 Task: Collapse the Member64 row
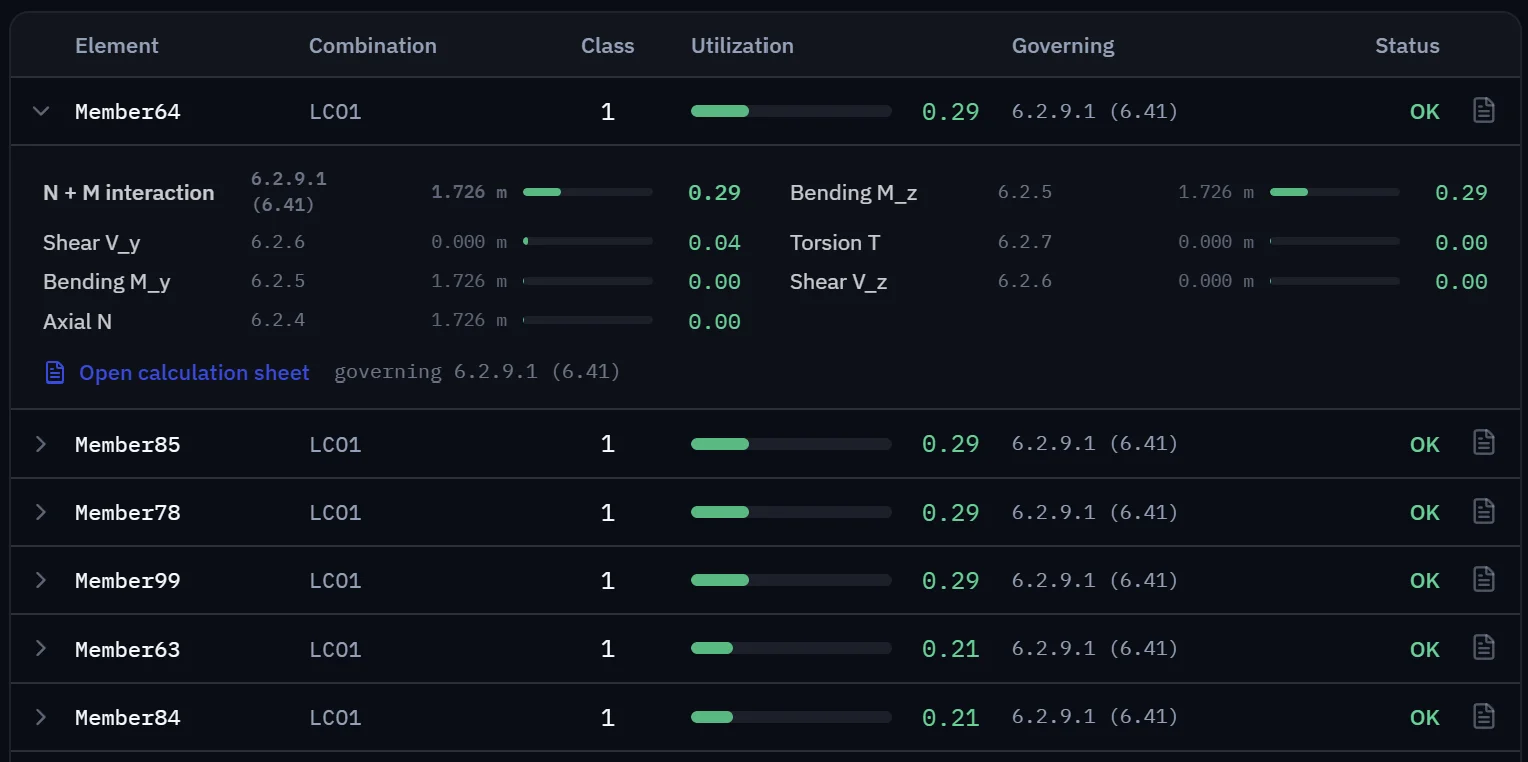41,111
